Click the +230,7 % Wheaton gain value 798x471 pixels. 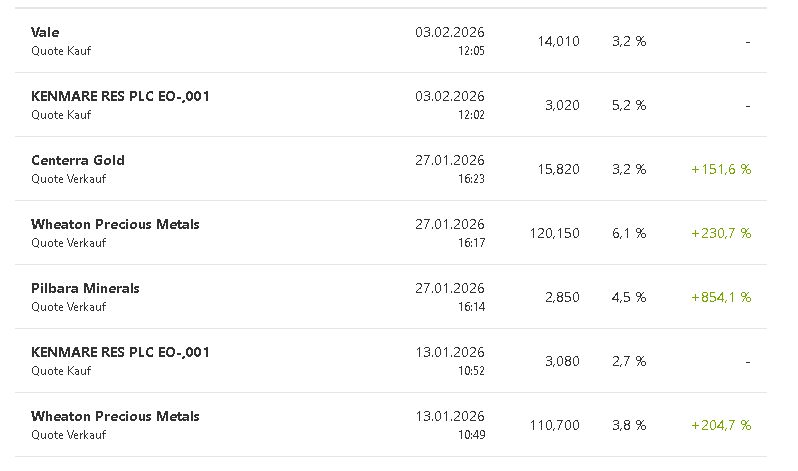point(721,234)
